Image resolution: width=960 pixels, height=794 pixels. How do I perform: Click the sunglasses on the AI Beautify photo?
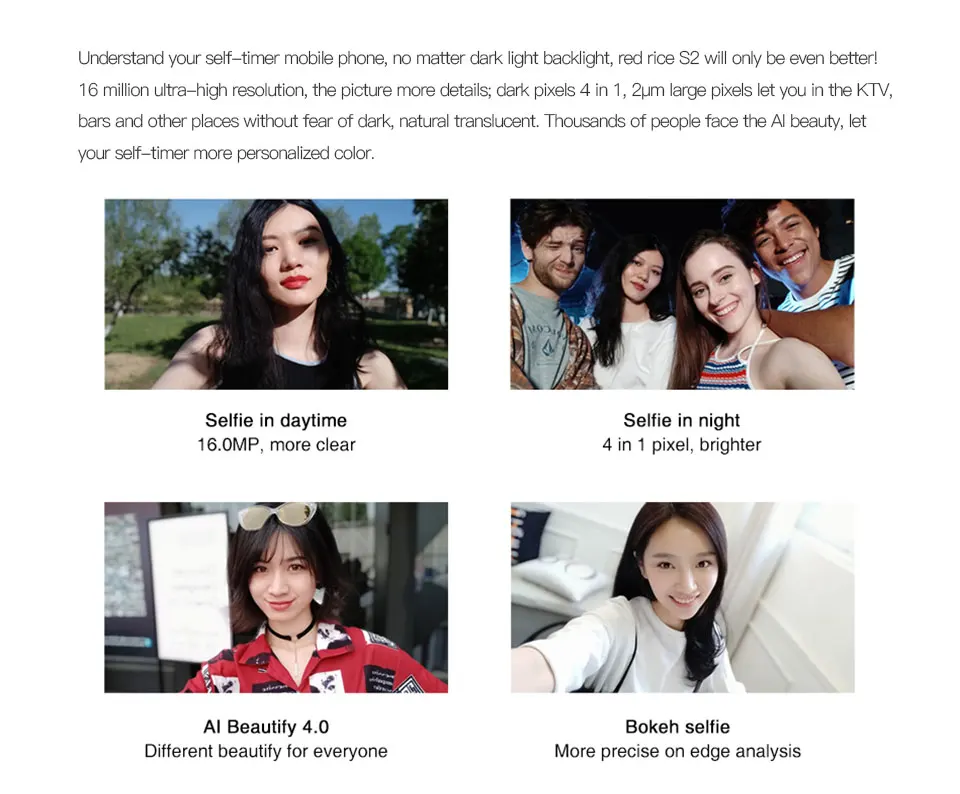(277, 515)
